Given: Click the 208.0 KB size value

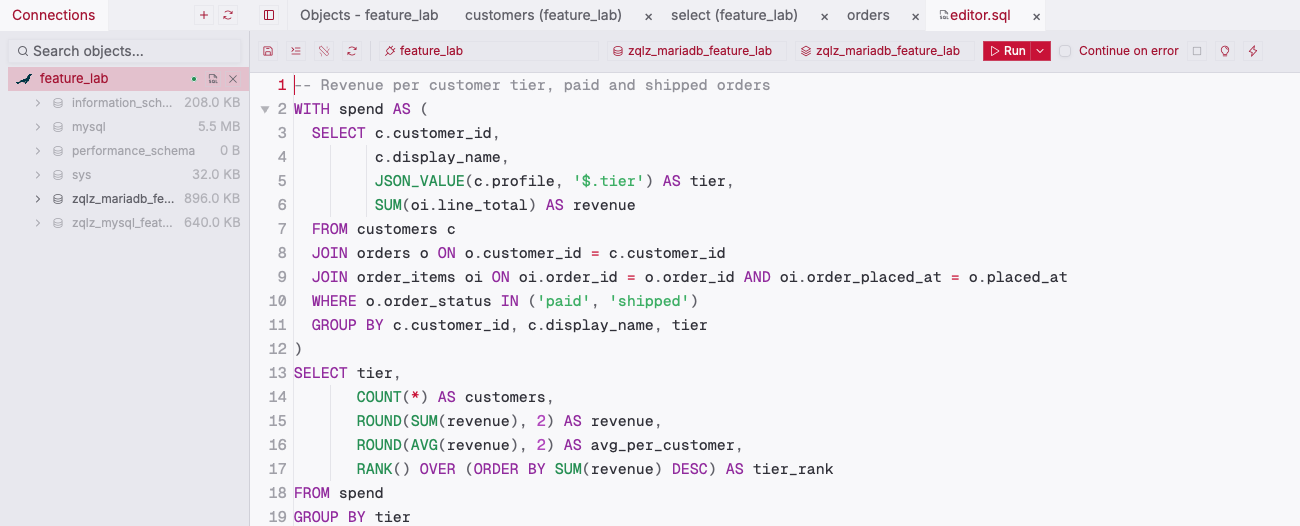Looking at the screenshot, I should [x=212, y=103].
